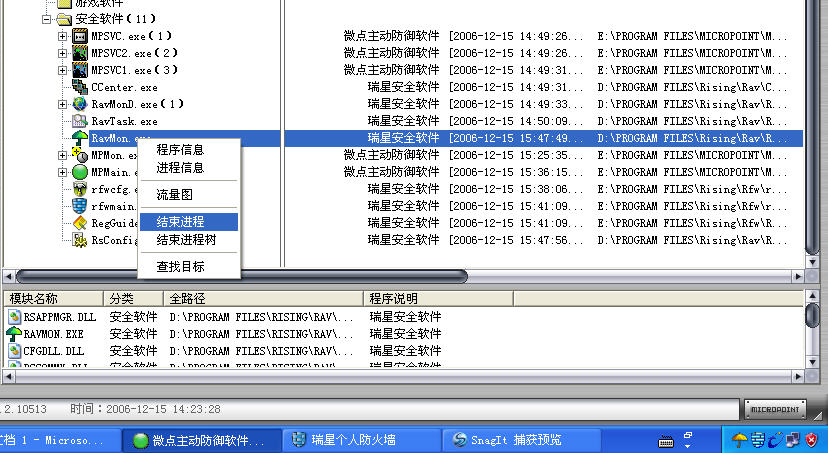This screenshot has height=453, width=828.
Task: Click the rfwmain shield icon
Action: pos(80,205)
